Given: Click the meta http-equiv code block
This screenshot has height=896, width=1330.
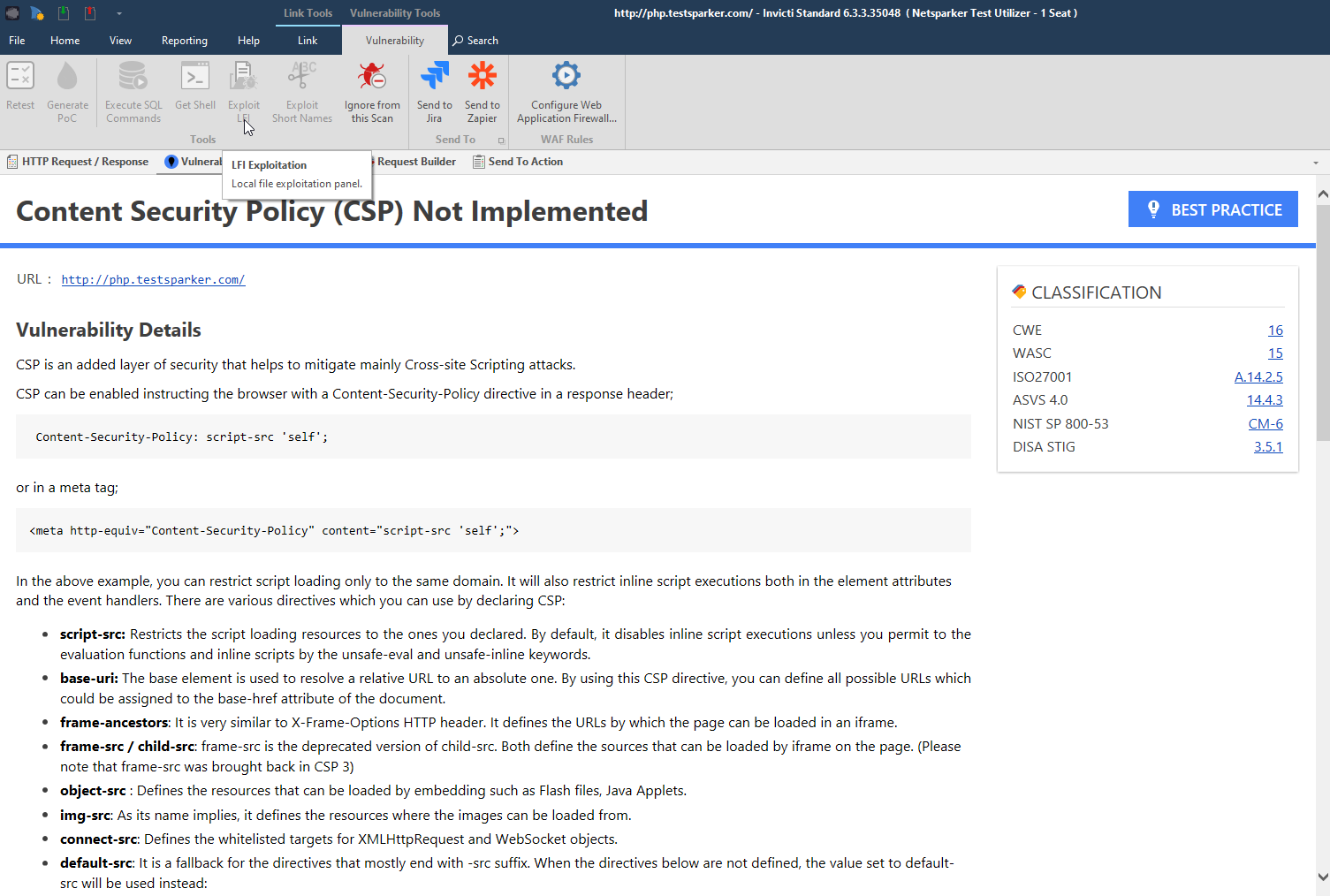Looking at the screenshot, I should click(493, 530).
